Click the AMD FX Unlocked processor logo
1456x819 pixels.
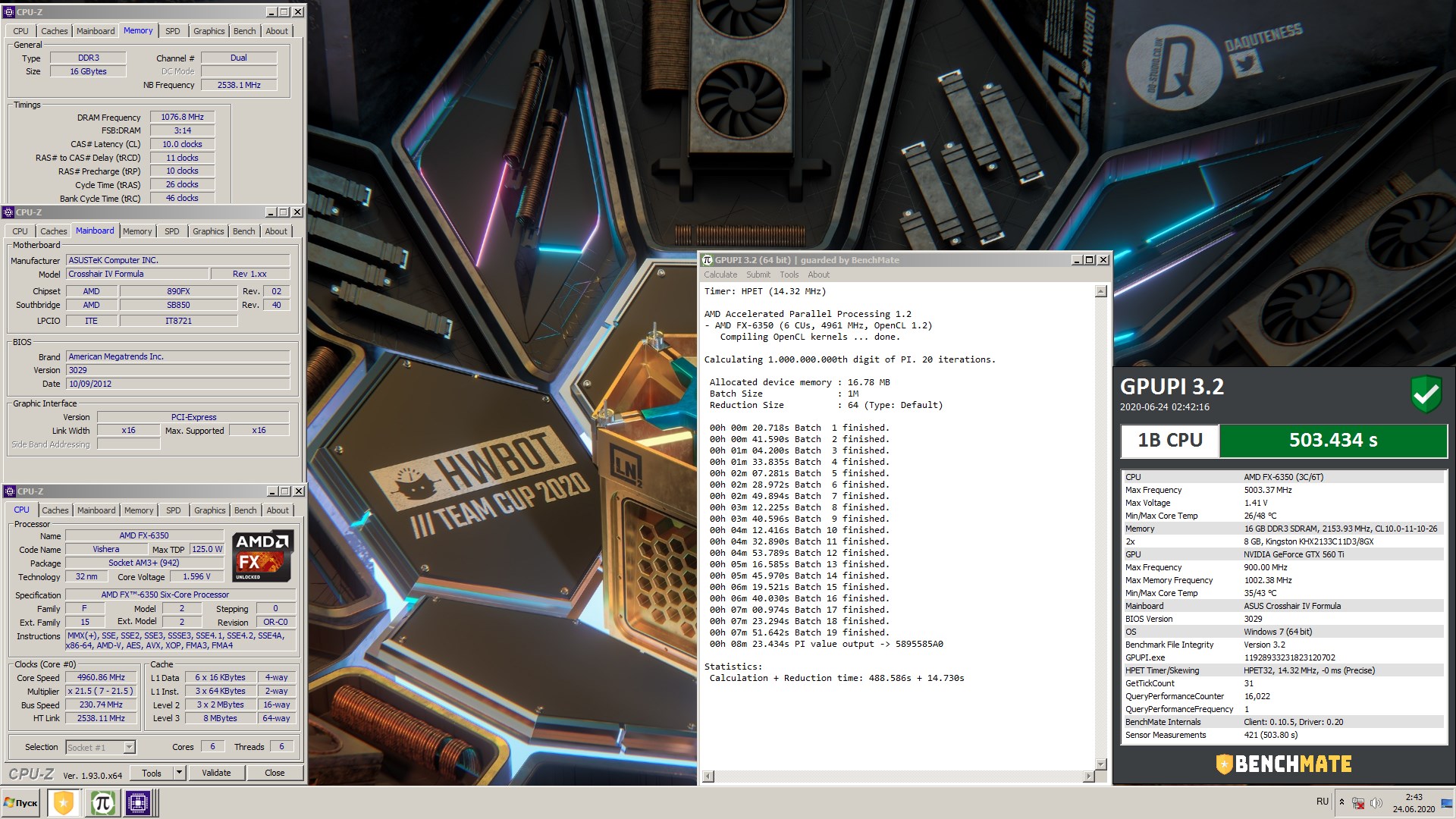coord(262,557)
